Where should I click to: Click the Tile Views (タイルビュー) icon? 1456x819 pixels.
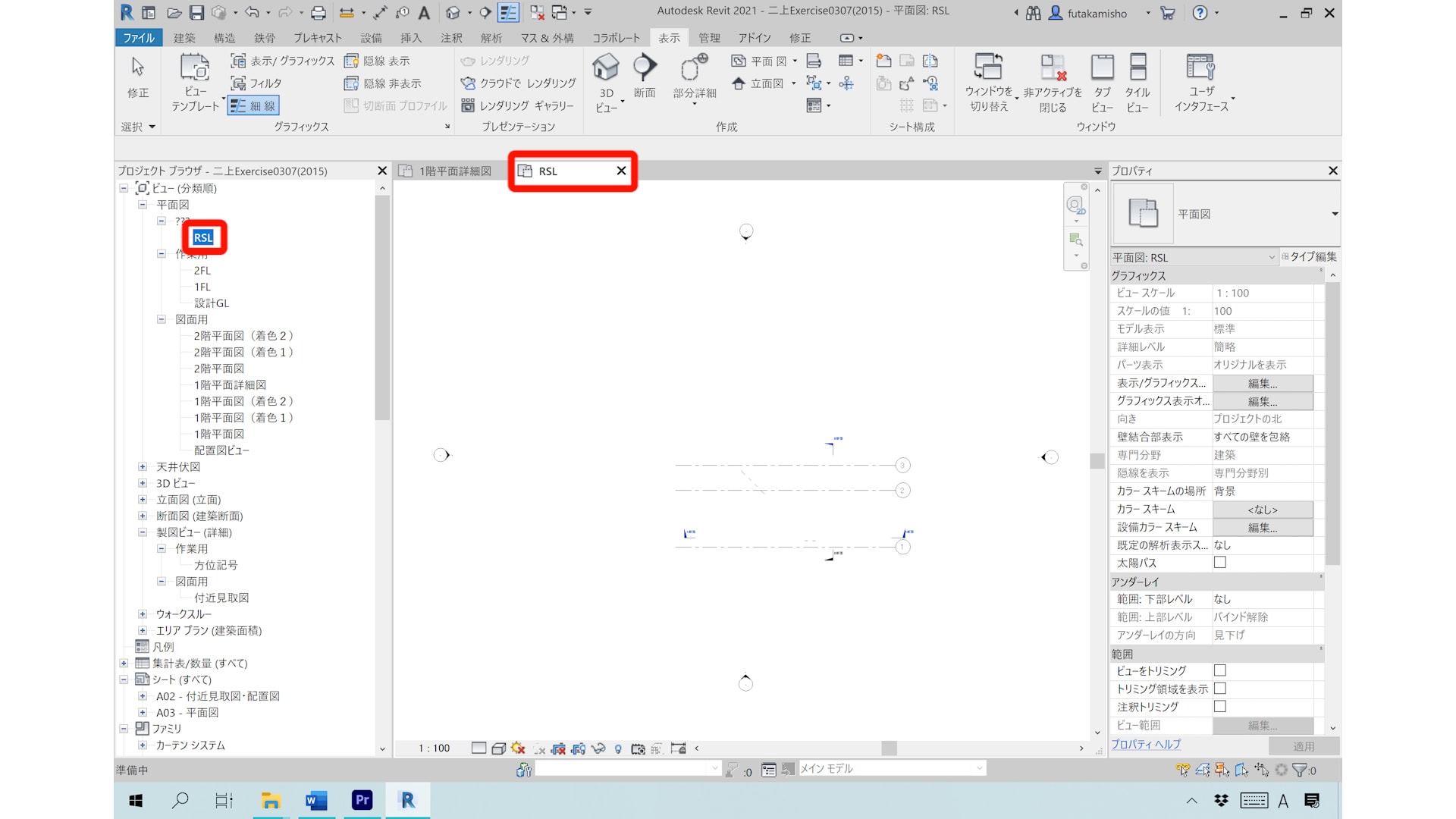click(x=1137, y=67)
